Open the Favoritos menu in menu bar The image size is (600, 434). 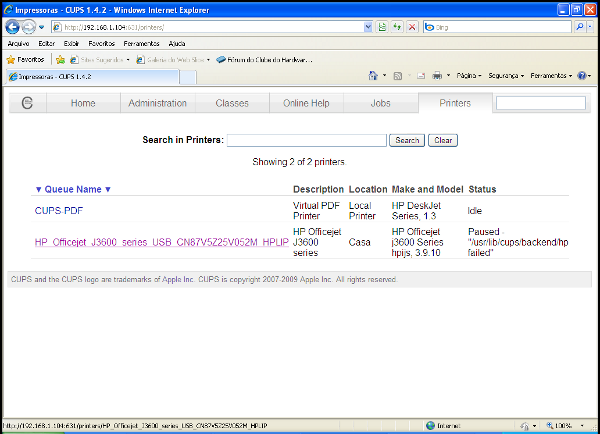101,44
